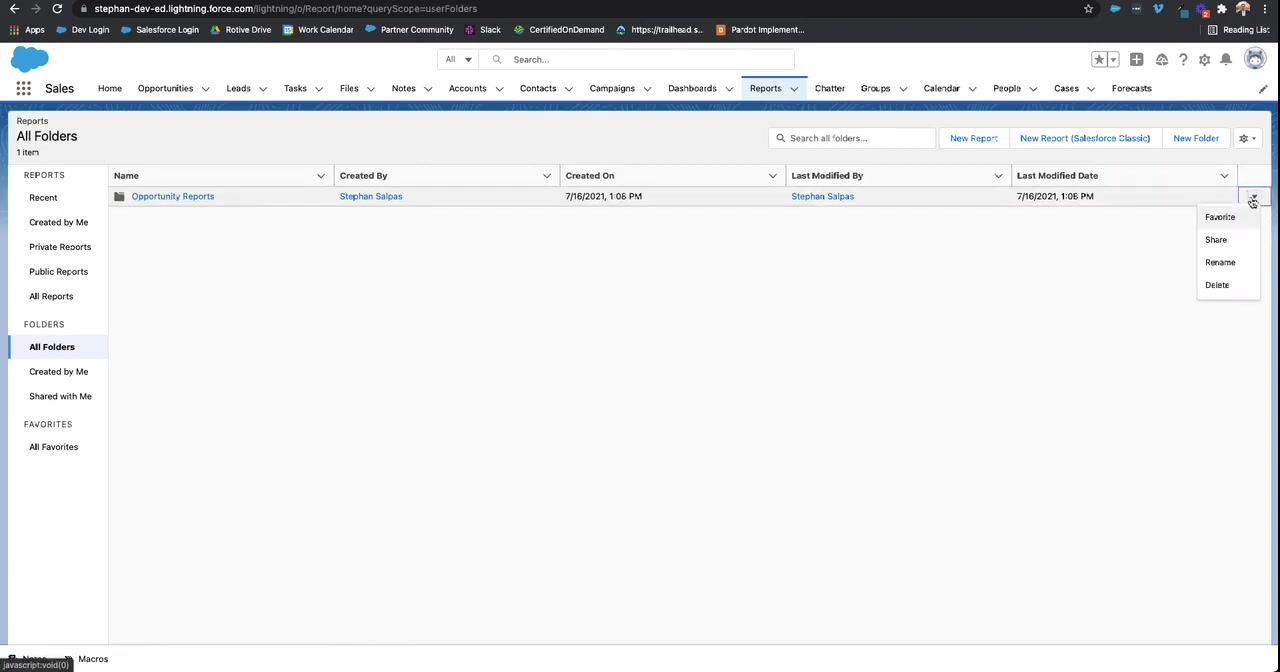Open the Last Modified Date column chevron
This screenshot has height=672, width=1280.
[x=1224, y=176]
